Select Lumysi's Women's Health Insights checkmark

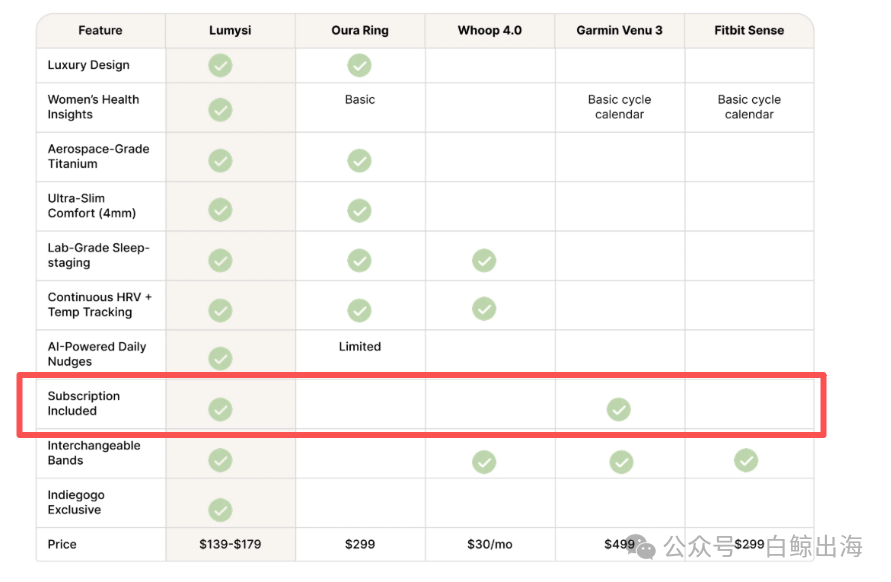(220, 110)
